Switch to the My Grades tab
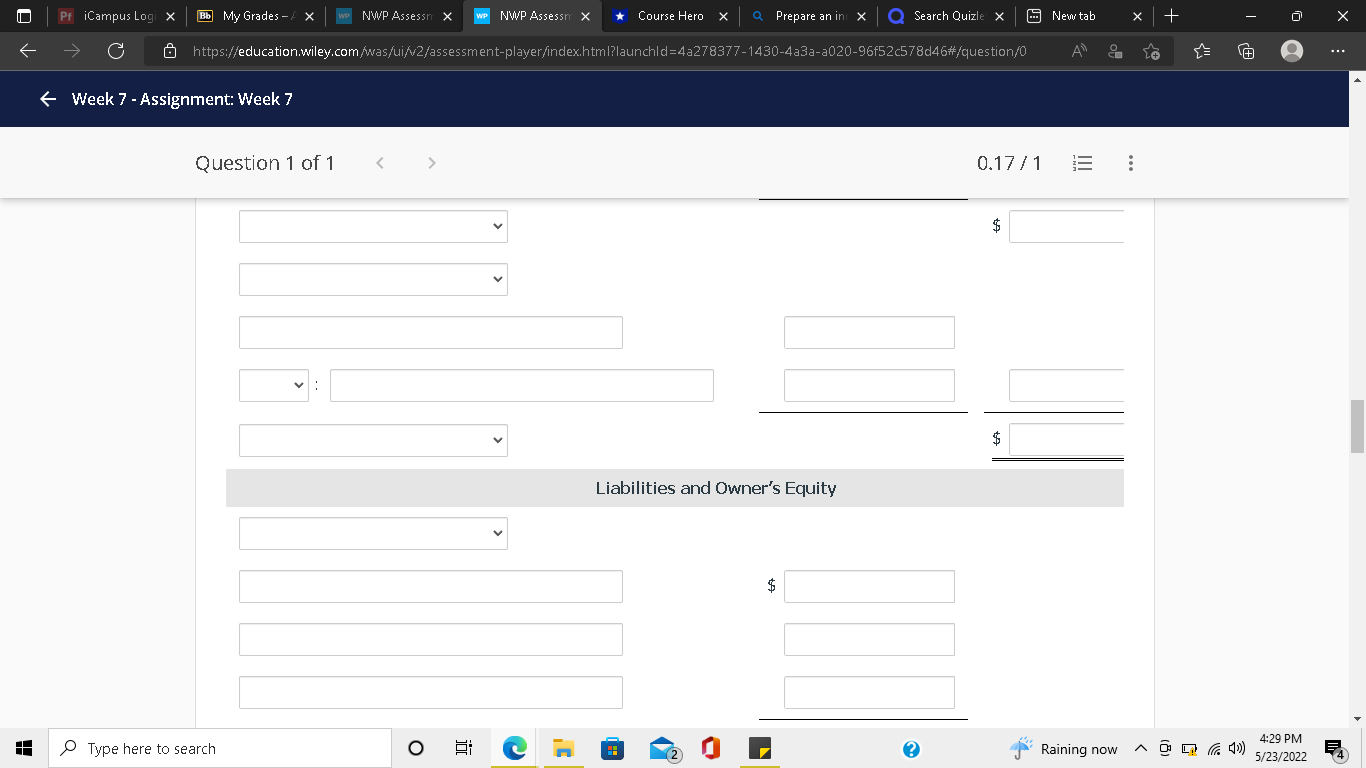 point(254,16)
